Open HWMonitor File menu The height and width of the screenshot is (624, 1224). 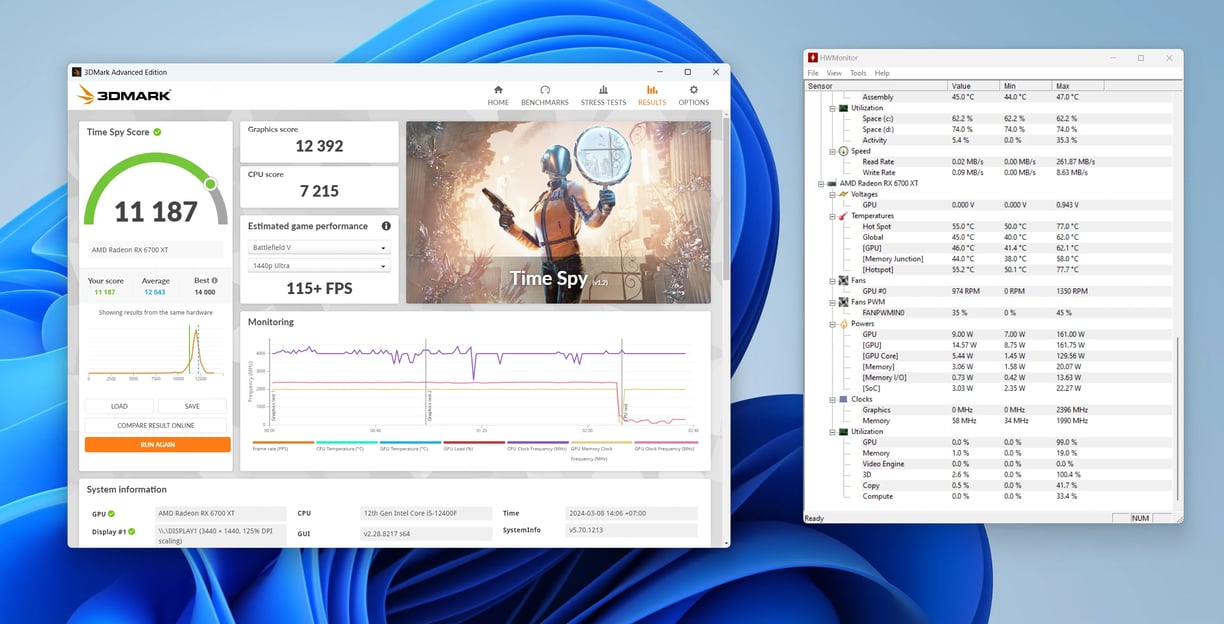813,73
